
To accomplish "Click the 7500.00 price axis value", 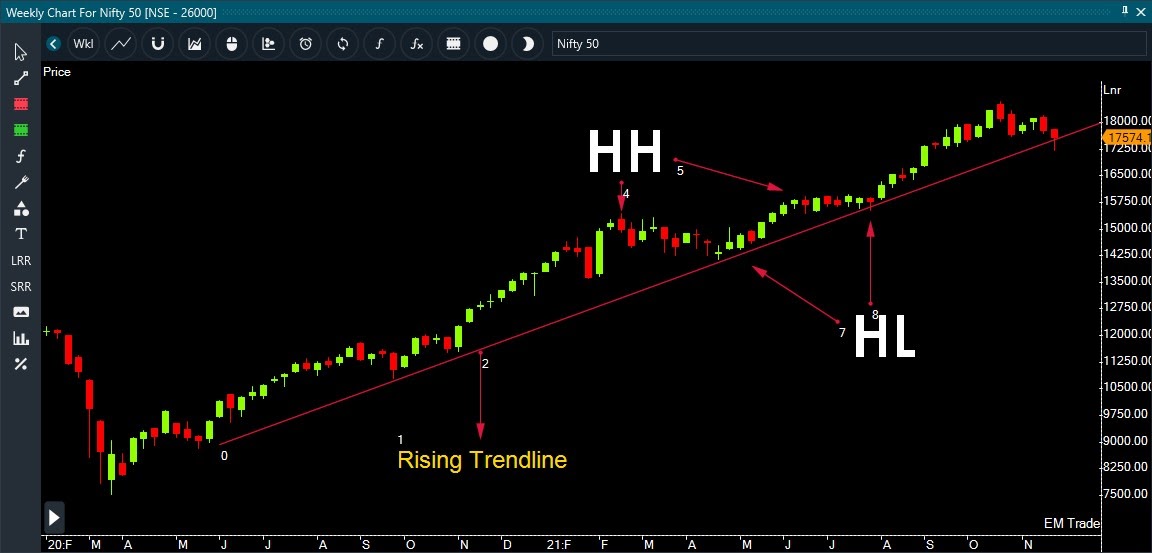I will pyautogui.click(x=1127, y=494).
